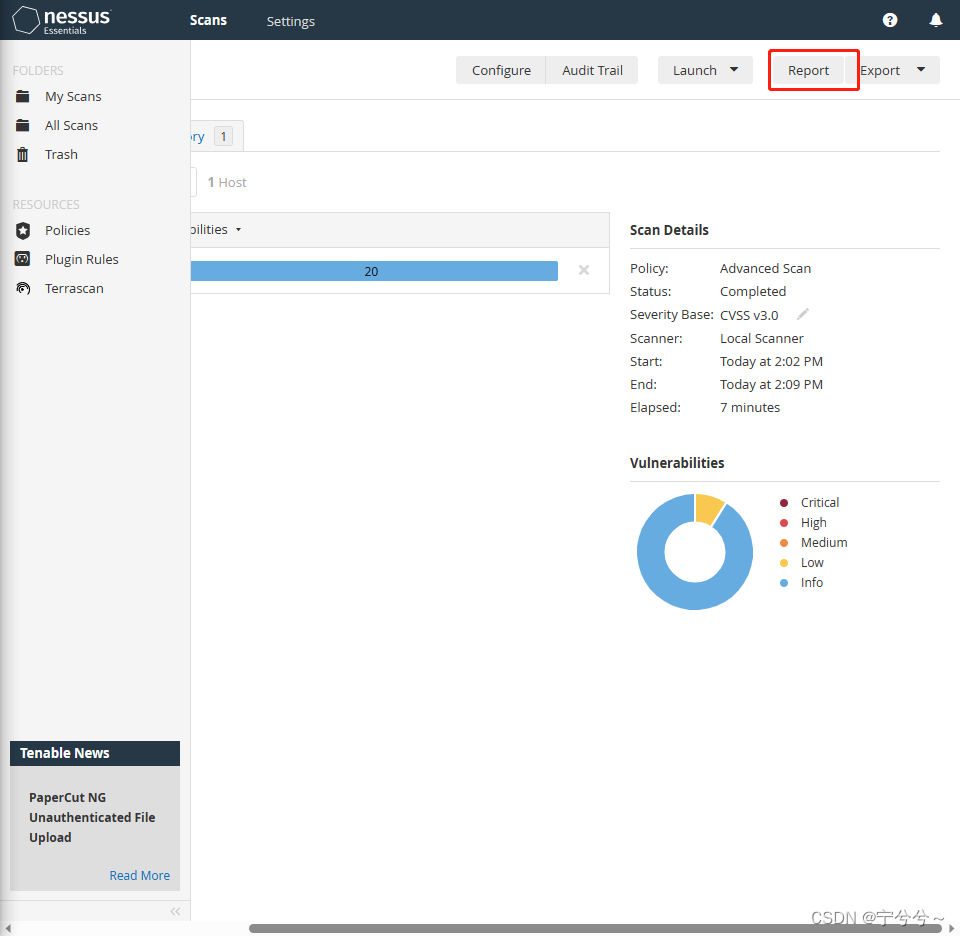960x936 pixels.
Task: Click the Info legend dot
Action: [784, 583]
